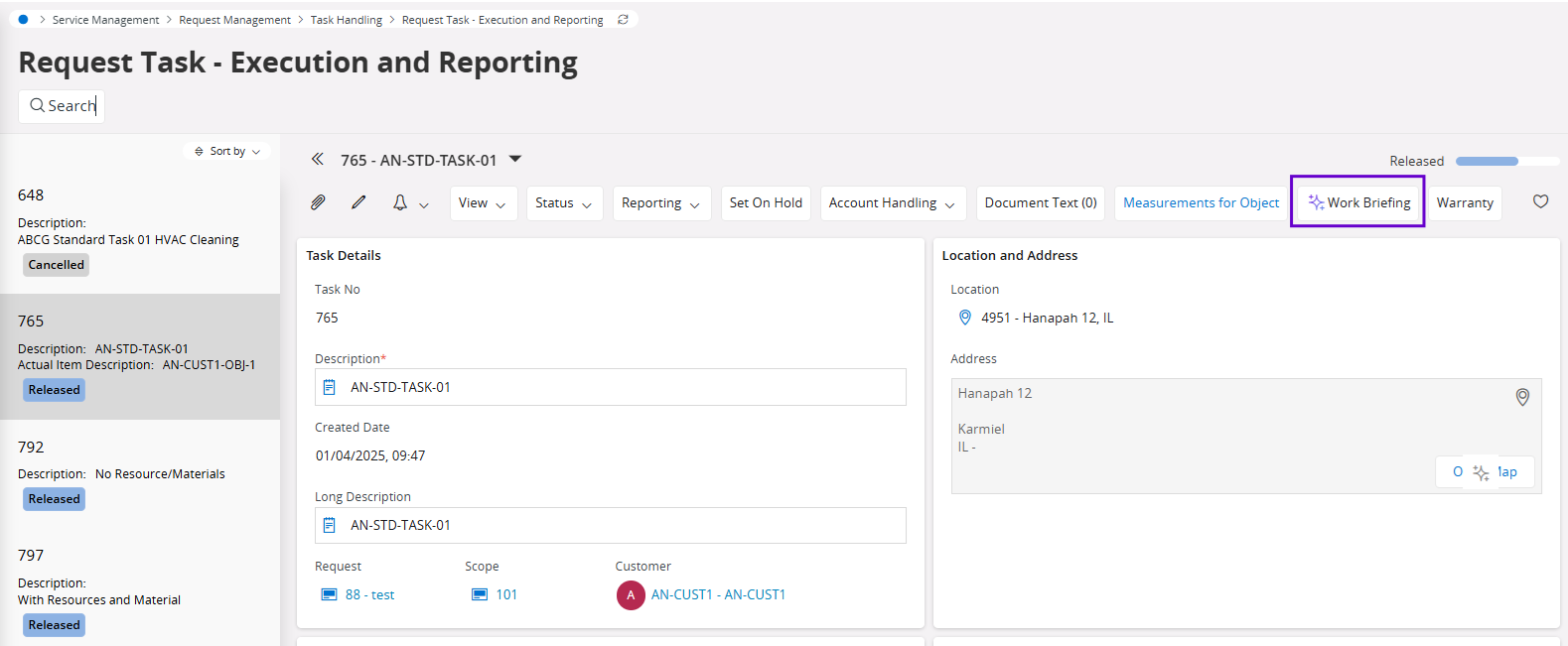Select task 792 in the list
The image size is (1568, 646).
coord(139,472)
